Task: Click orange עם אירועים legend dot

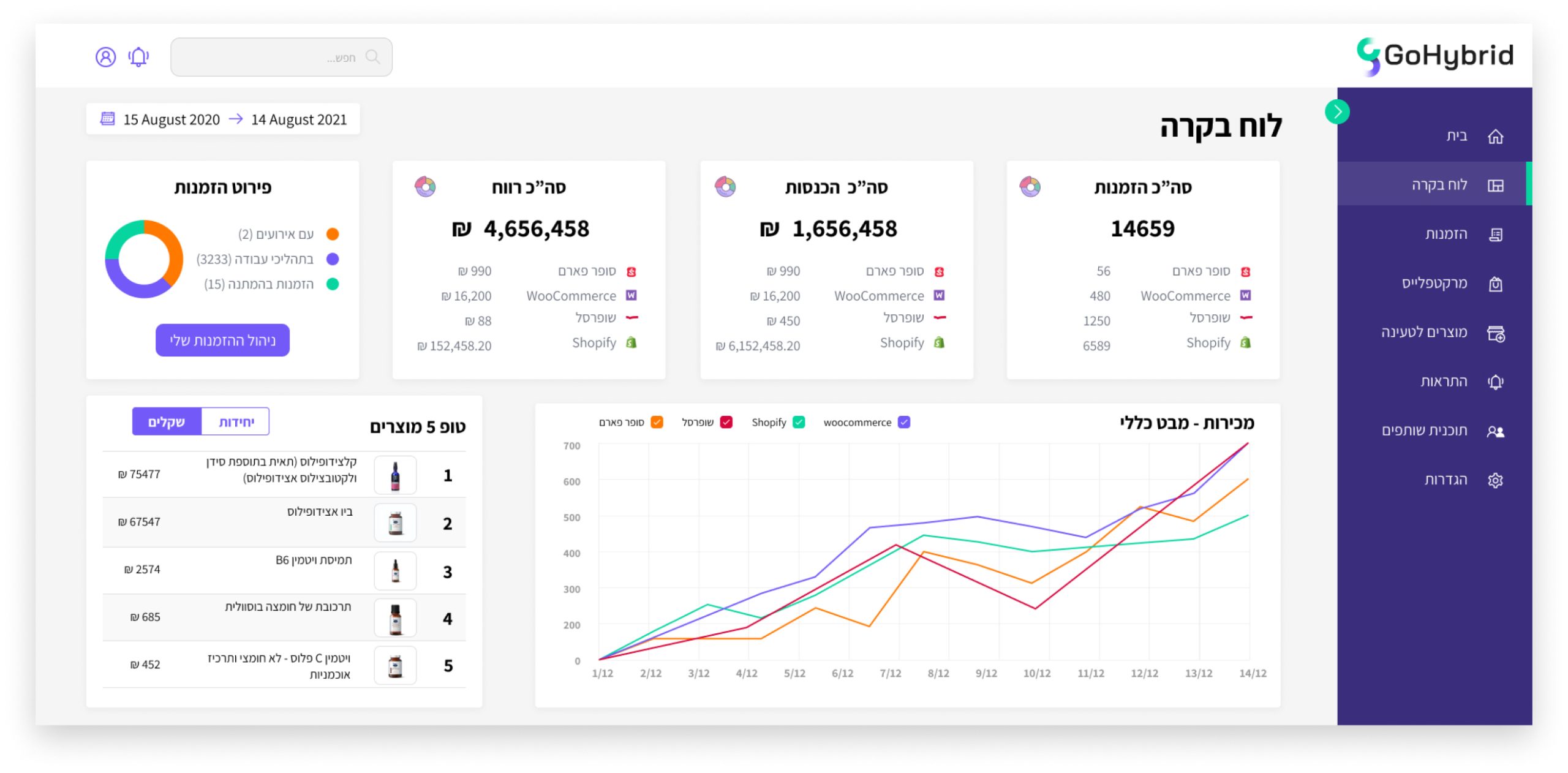Action: [333, 234]
